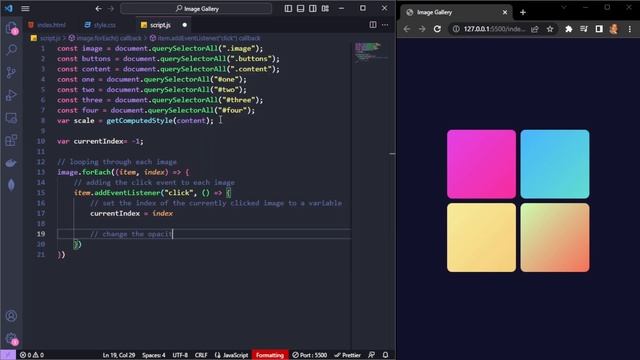Screen dimensions: 640x360
Task: Open the VS Code hamburger menu
Action: [x=25, y=8]
